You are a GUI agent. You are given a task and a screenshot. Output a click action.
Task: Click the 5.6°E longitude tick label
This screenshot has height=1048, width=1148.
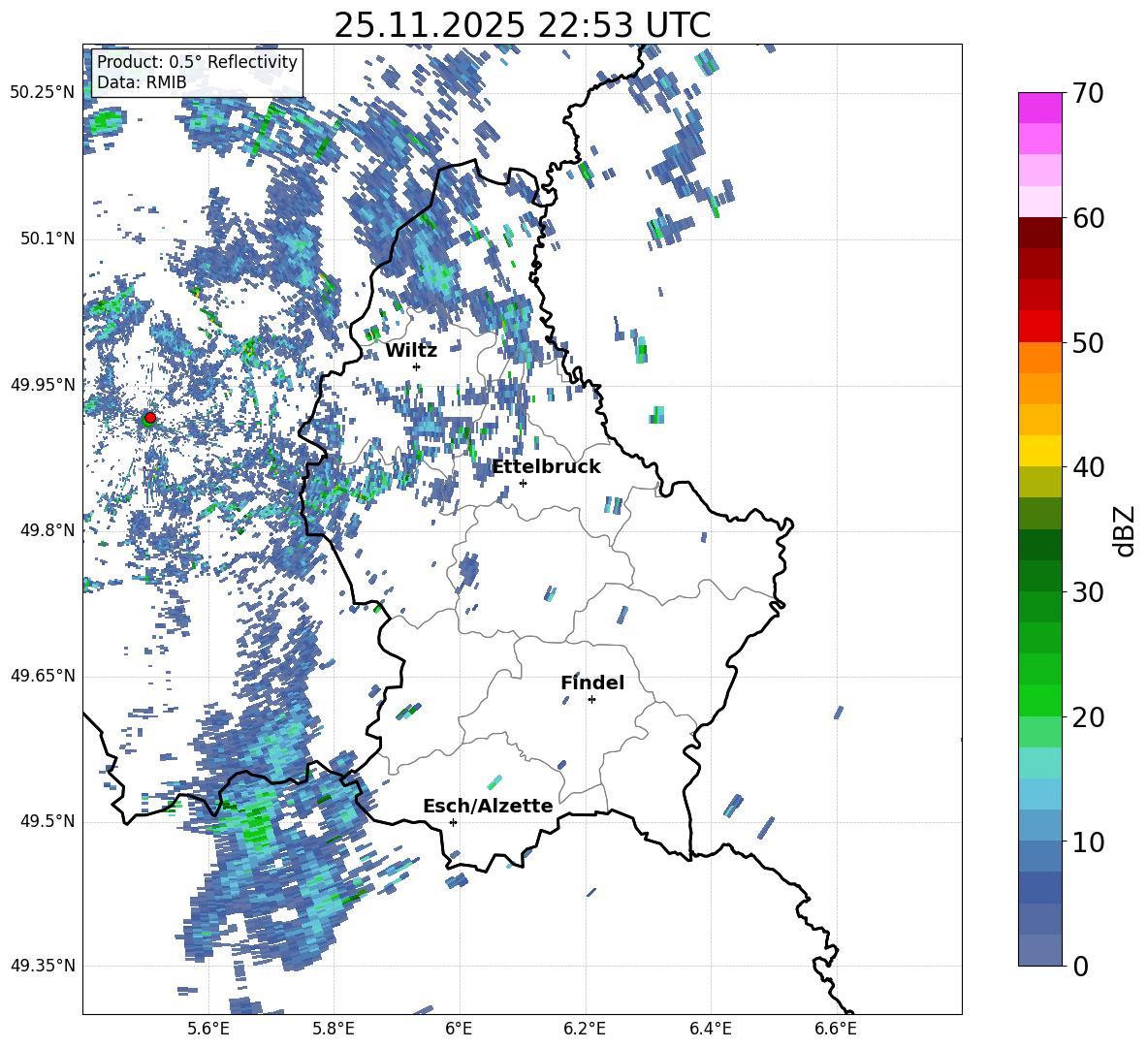(x=208, y=1029)
